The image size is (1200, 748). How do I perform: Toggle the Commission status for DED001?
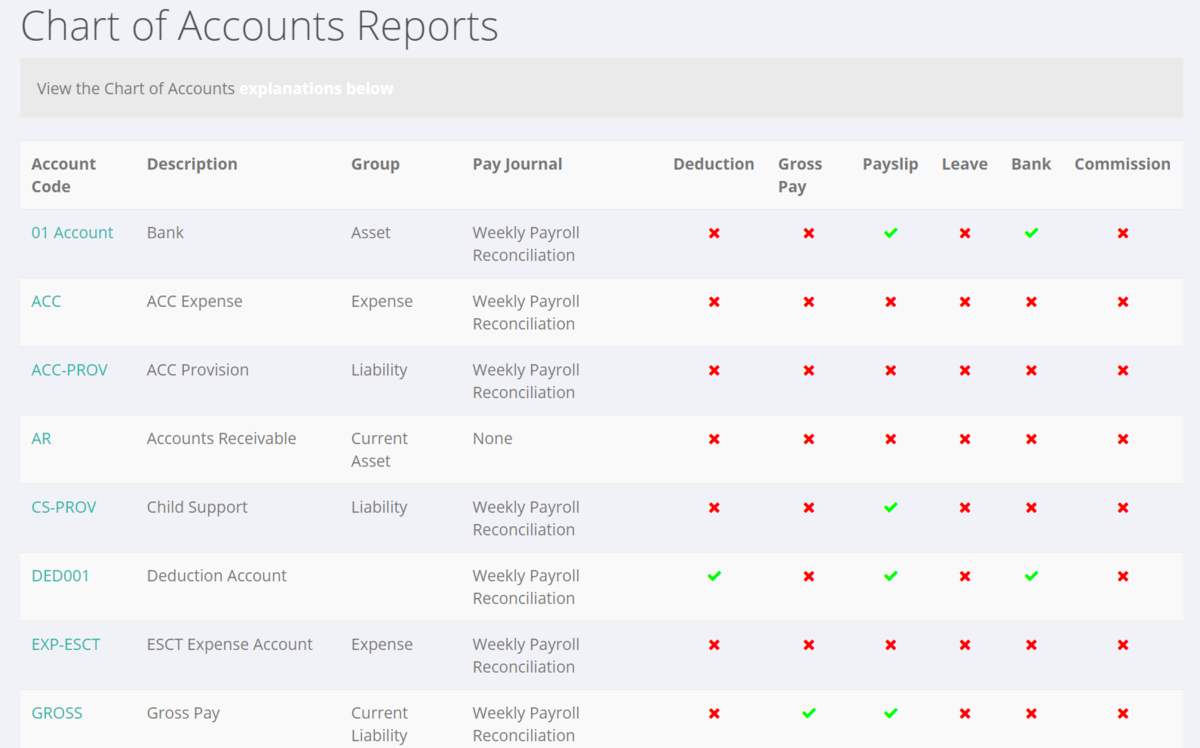point(1122,575)
